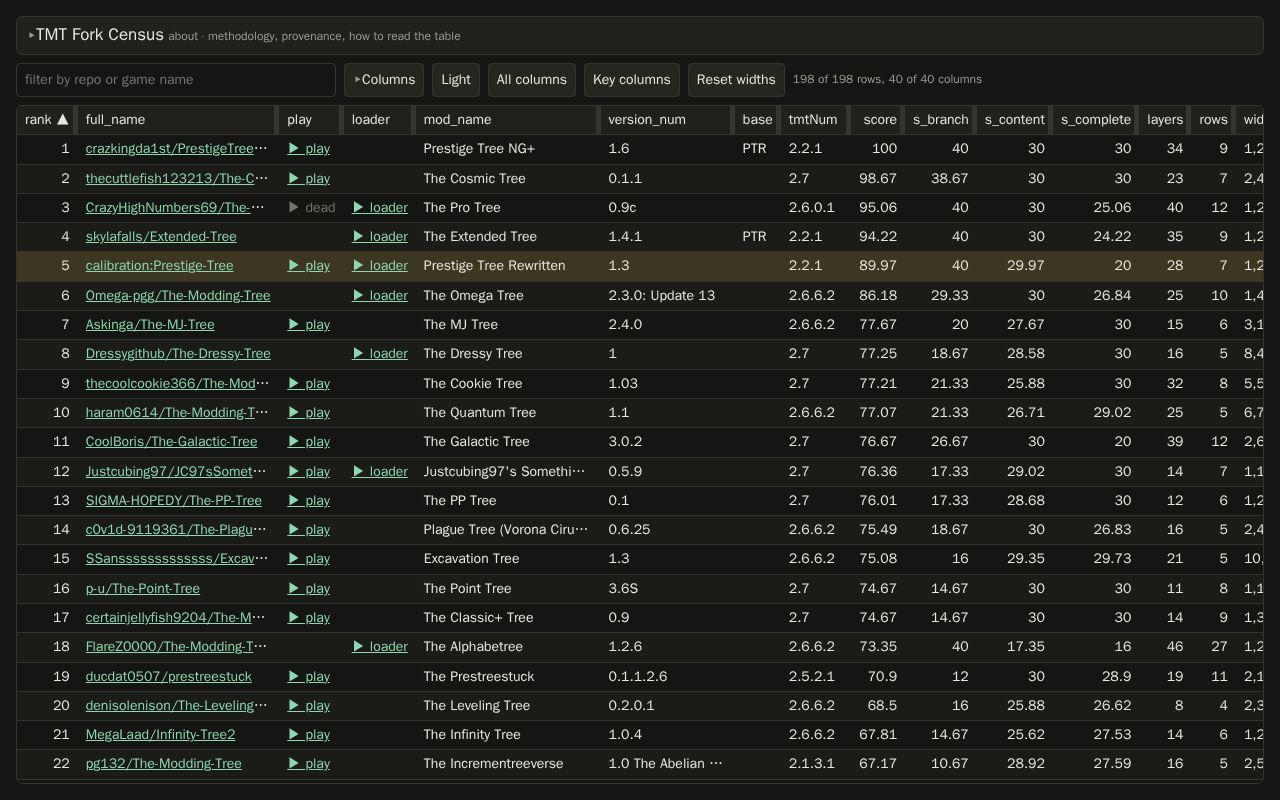The height and width of the screenshot is (800, 1280).
Task: Open loader for The Extended Tree
Action: point(380,236)
